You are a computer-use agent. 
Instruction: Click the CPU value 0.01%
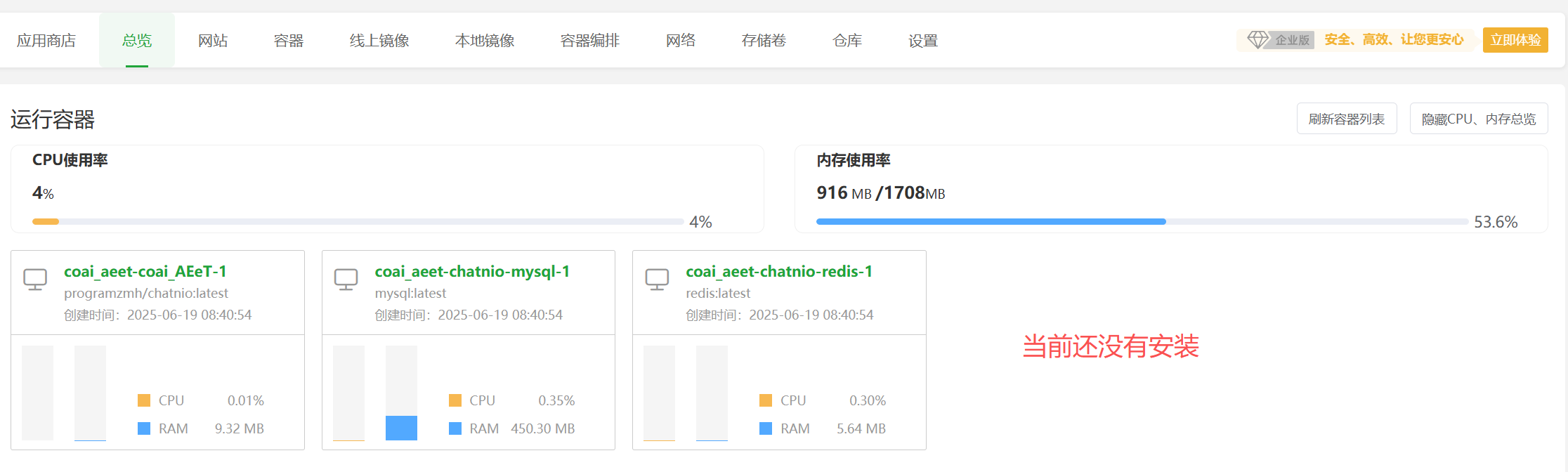tap(246, 400)
